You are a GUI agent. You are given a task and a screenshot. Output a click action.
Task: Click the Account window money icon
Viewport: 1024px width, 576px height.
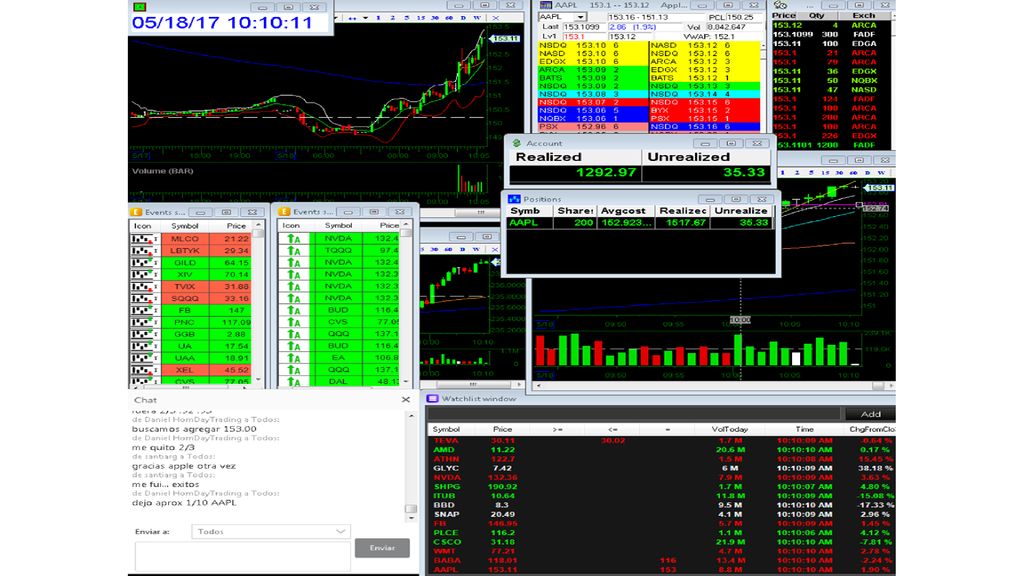[x=517, y=143]
